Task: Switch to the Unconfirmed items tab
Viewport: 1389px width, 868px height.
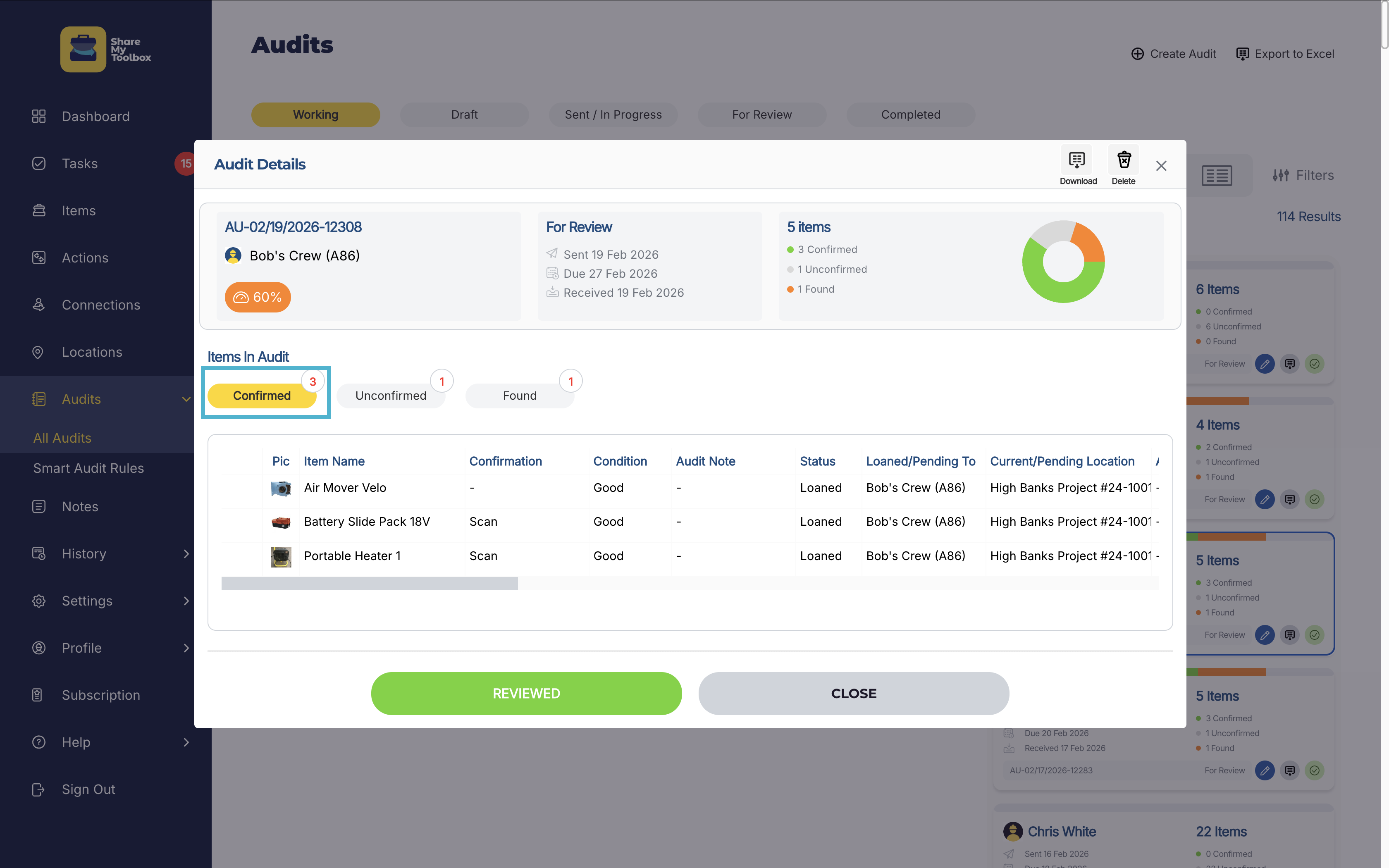Action: click(x=391, y=396)
